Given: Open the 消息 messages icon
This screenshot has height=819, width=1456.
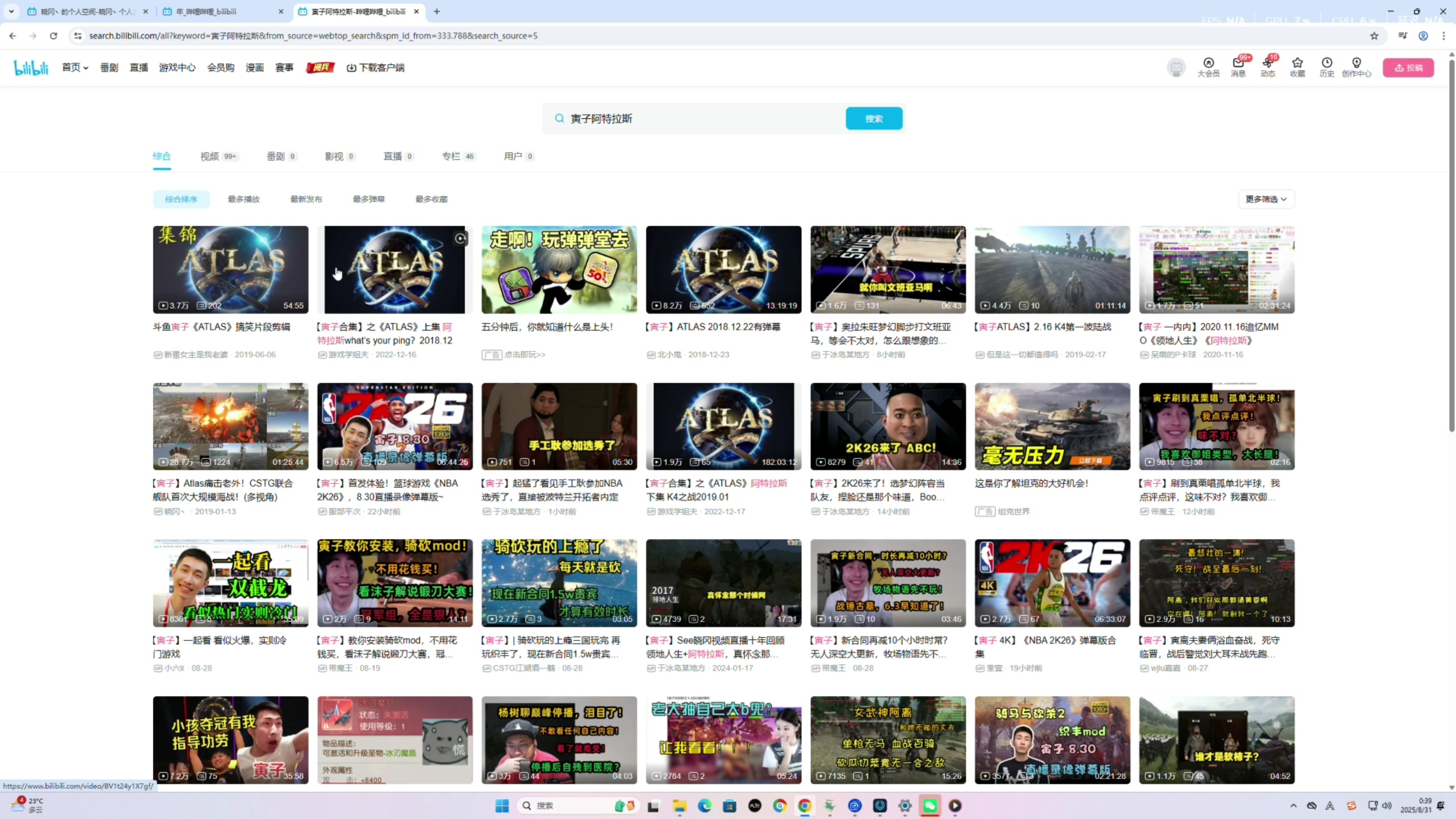Looking at the screenshot, I should coord(1238,67).
